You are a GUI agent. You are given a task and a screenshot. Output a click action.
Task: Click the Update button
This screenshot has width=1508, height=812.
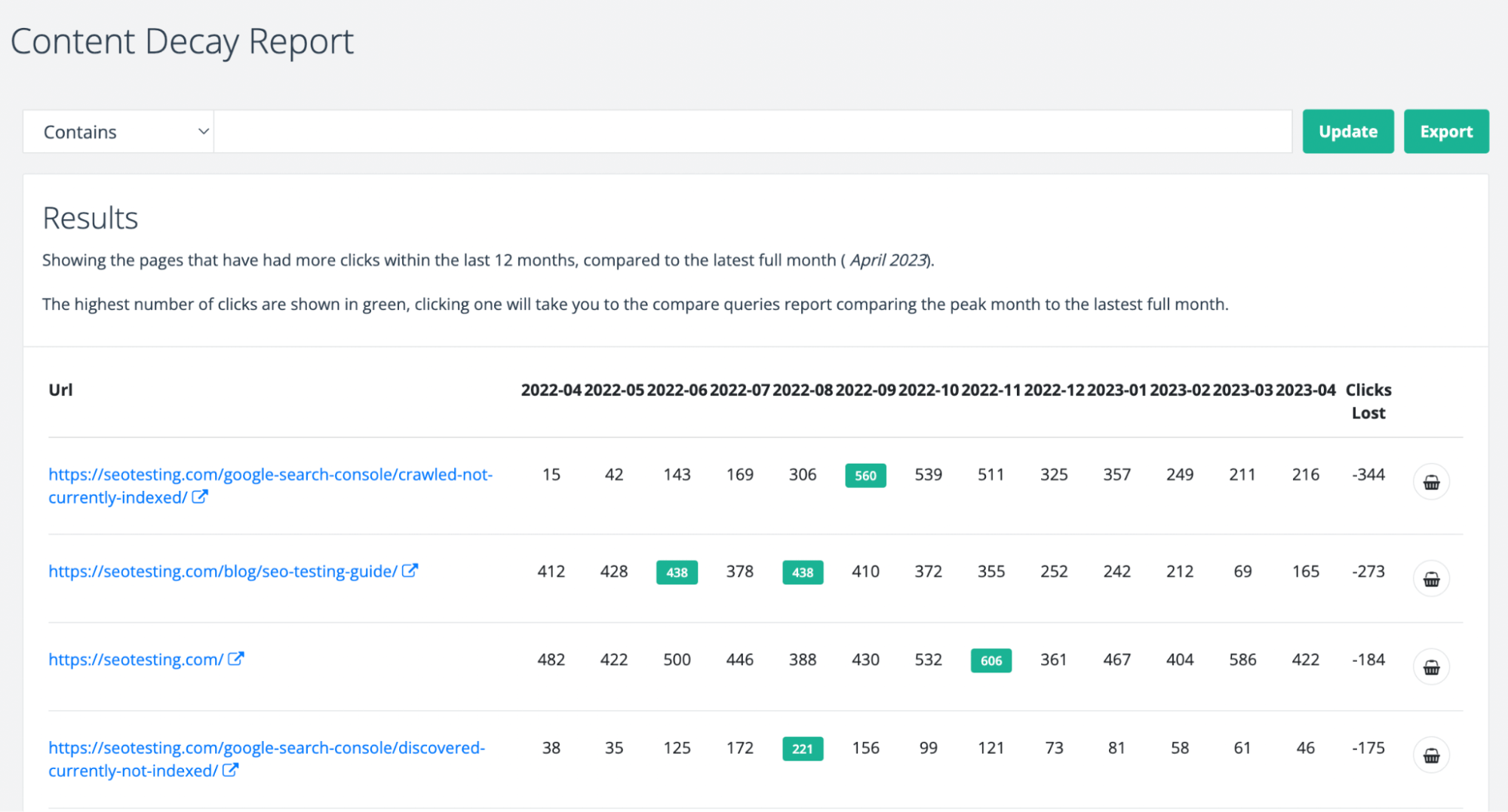point(1348,132)
